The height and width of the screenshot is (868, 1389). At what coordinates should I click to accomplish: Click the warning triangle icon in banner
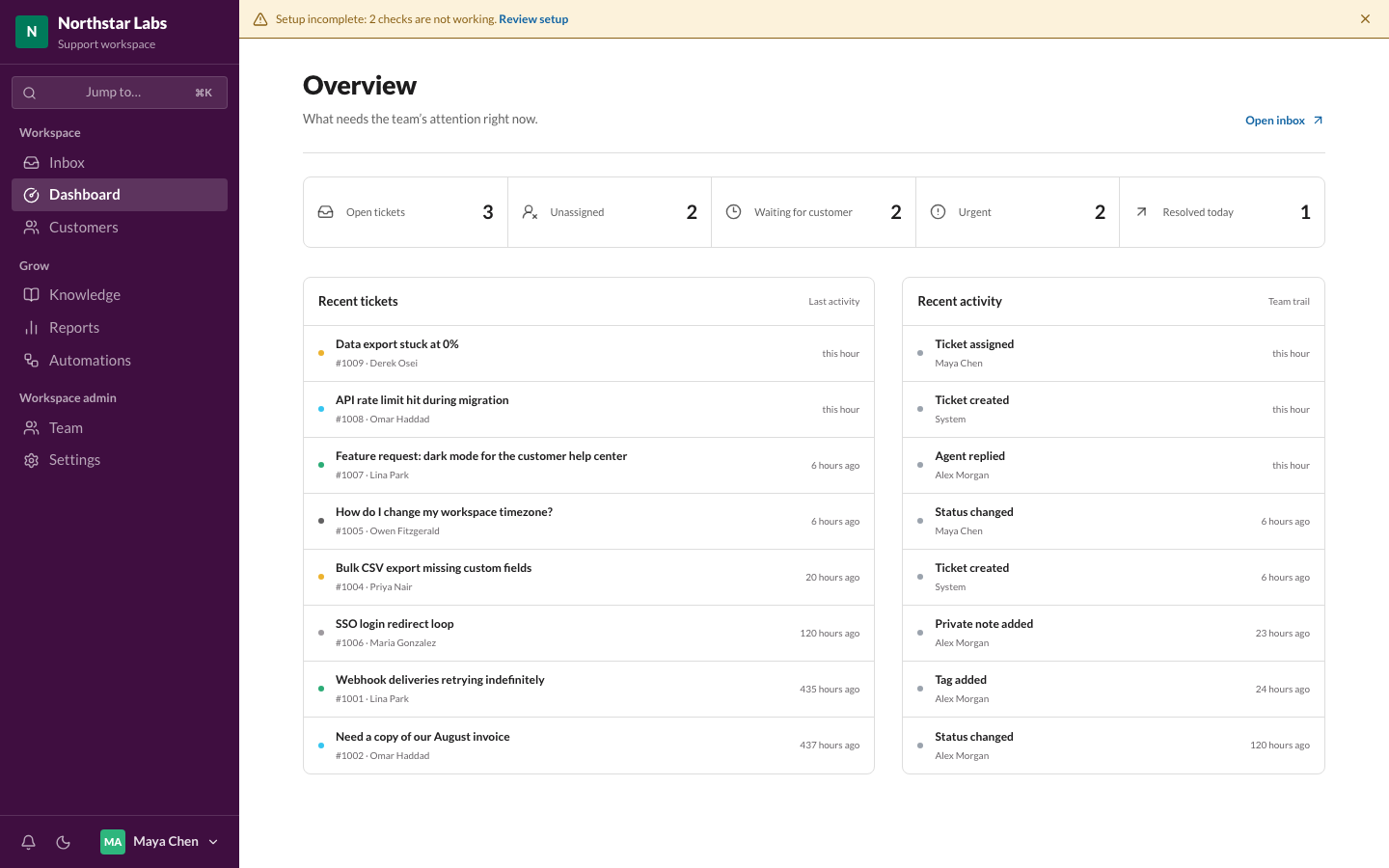click(x=260, y=19)
